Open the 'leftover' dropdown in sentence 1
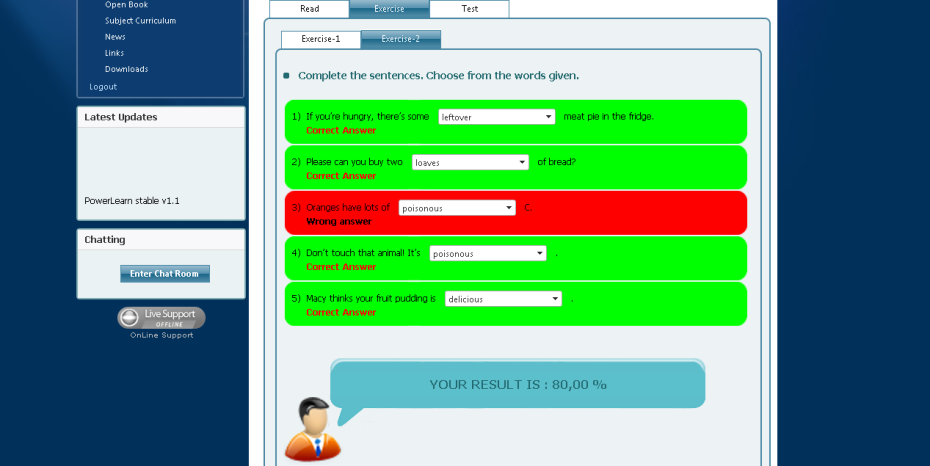The image size is (930, 466). click(497, 117)
